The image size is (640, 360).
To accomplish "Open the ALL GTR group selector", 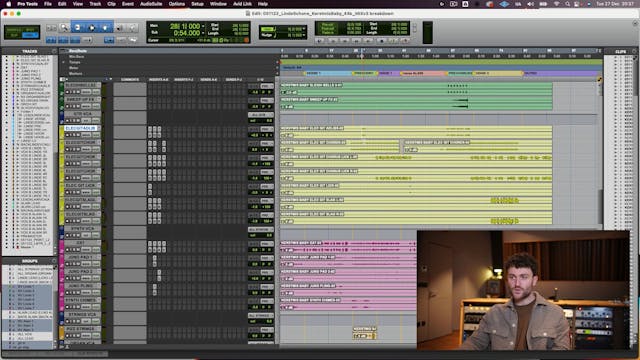I will [260, 115].
